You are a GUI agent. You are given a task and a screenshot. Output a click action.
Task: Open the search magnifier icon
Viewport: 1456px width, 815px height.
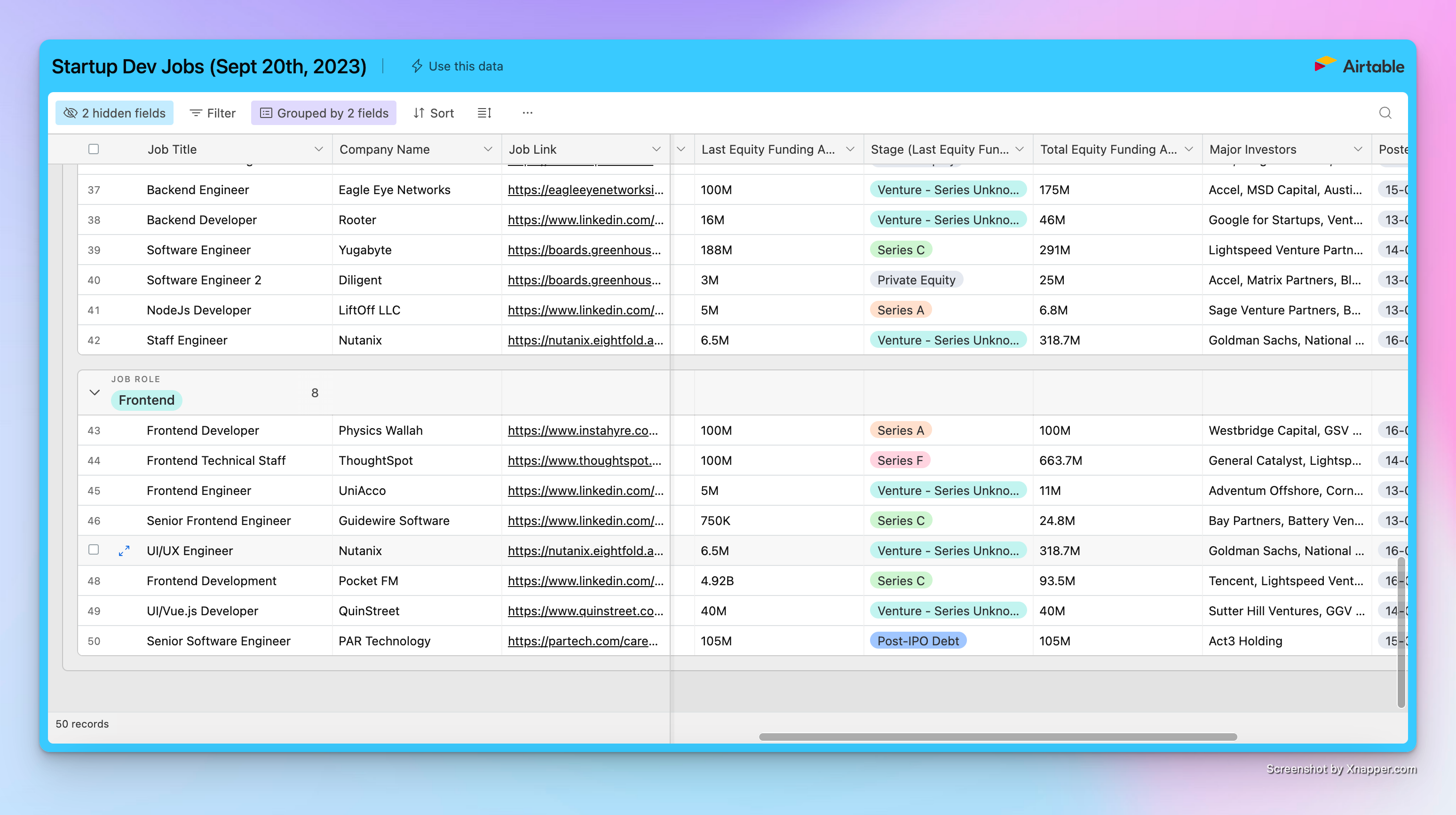click(x=1385, y=113)
